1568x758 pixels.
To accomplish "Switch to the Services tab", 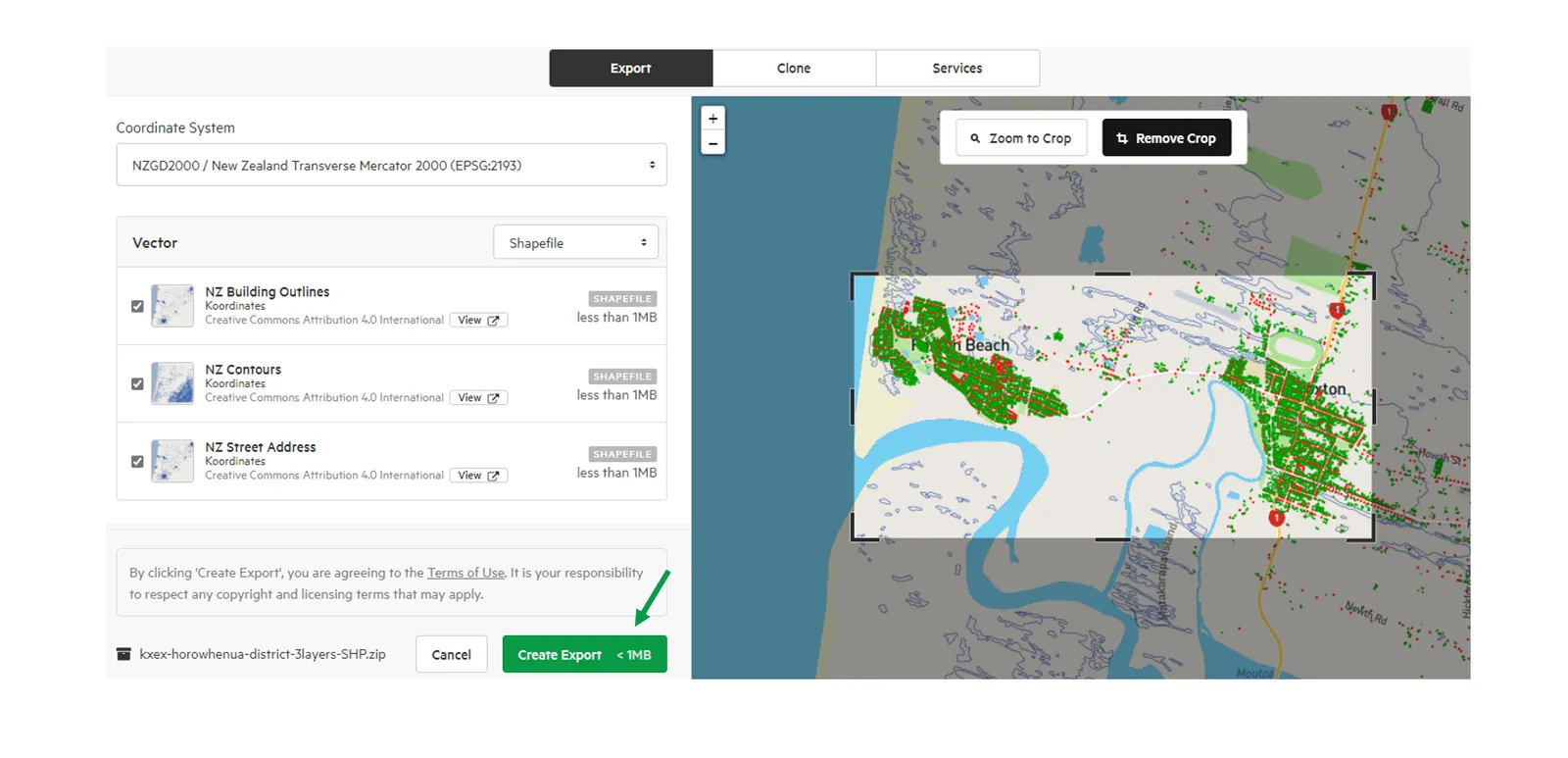I will click(957, 68).
